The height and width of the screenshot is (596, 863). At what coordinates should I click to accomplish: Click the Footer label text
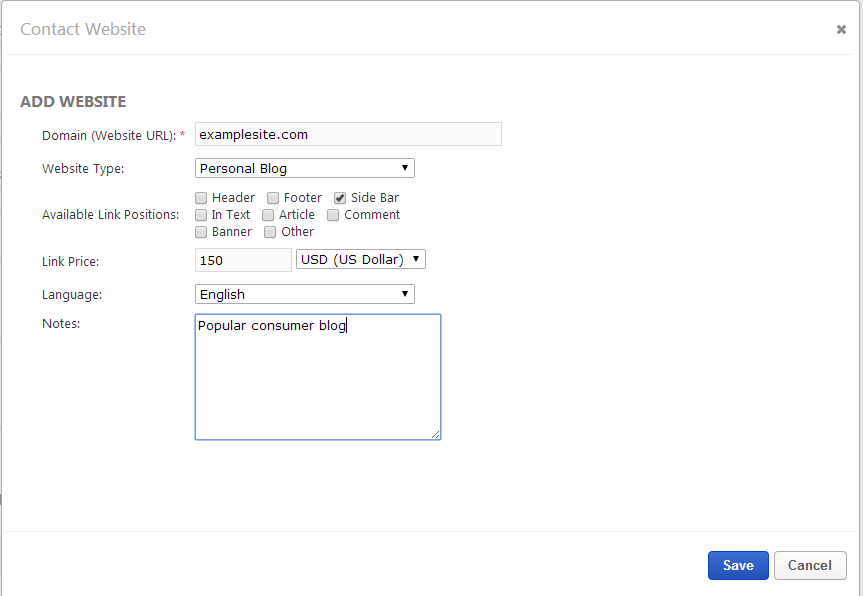pyautogui.click(x=303, y=198)
